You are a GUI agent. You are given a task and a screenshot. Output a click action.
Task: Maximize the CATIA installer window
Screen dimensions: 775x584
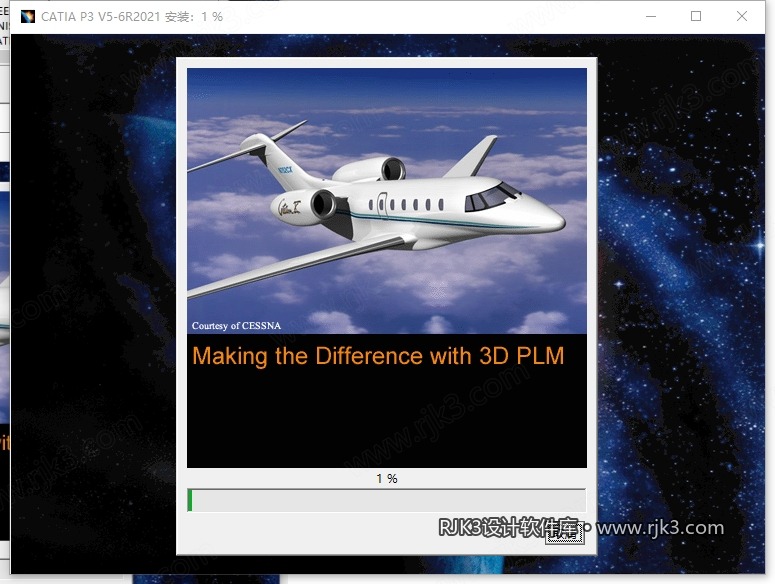[696, 16]
